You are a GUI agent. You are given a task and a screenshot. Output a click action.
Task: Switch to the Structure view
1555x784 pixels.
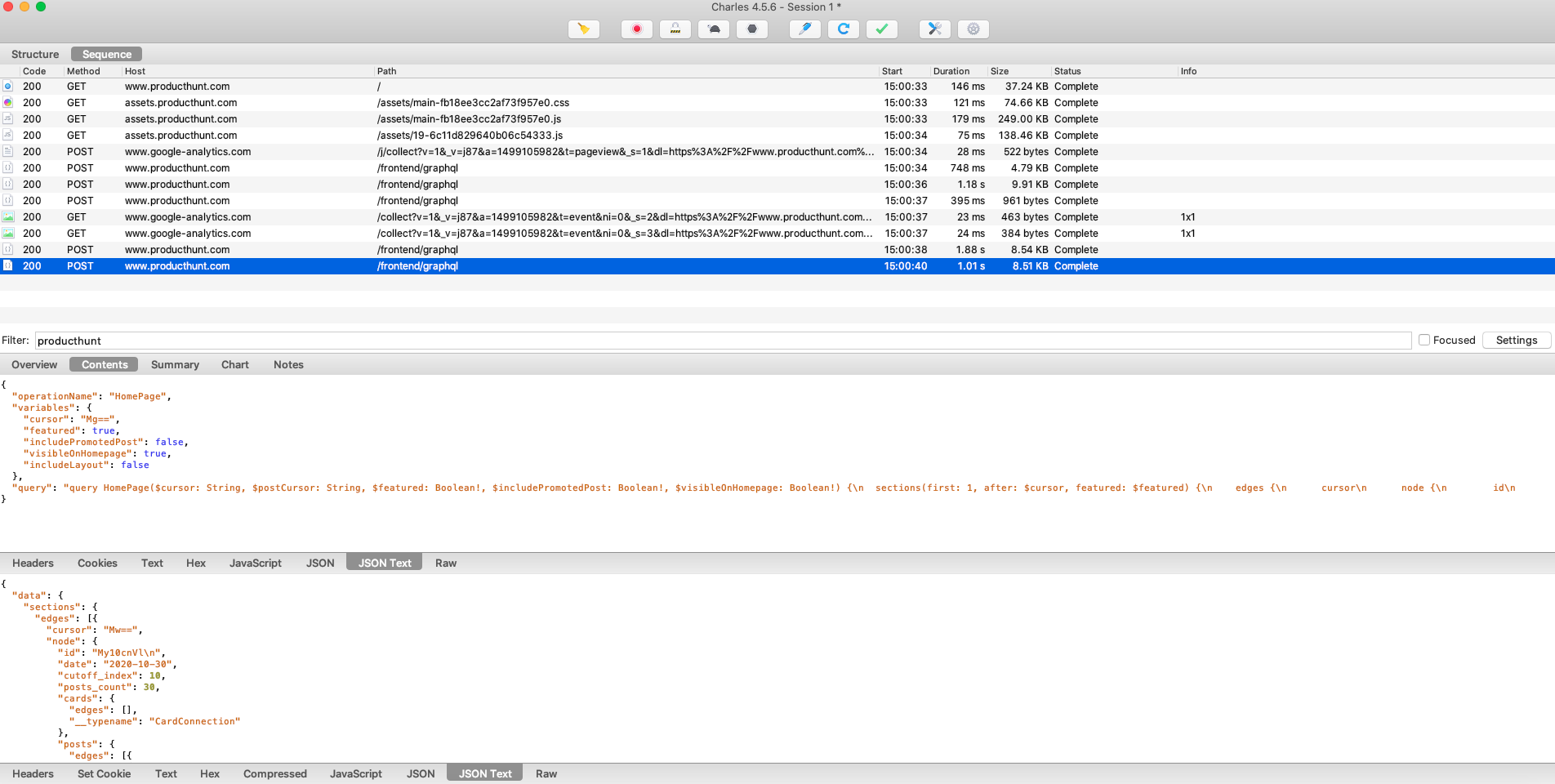click(34, 54)
